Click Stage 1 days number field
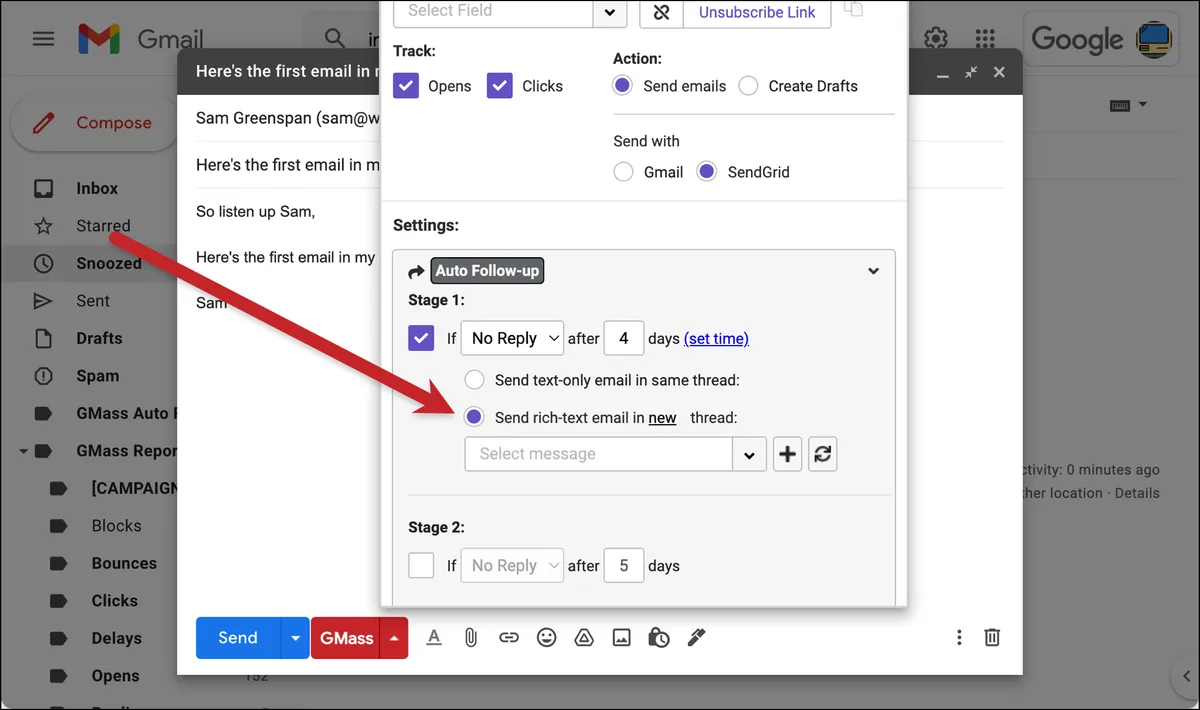1200x710 pixels. (624, 338)
